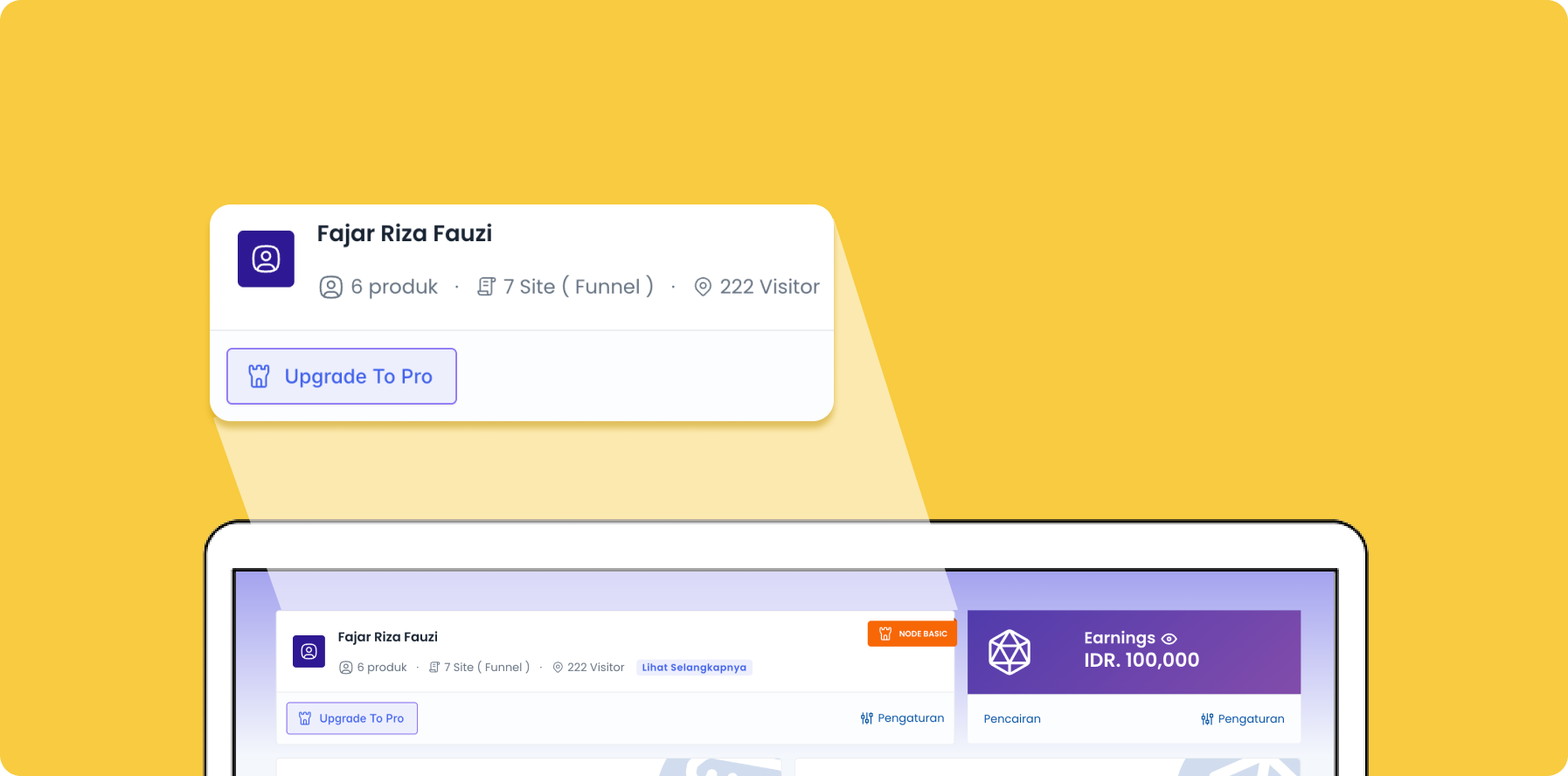Click the site icon beside "7 Site" in the enlarged card
Screen dimensions: 1568x776
click(x=486, y=287)
